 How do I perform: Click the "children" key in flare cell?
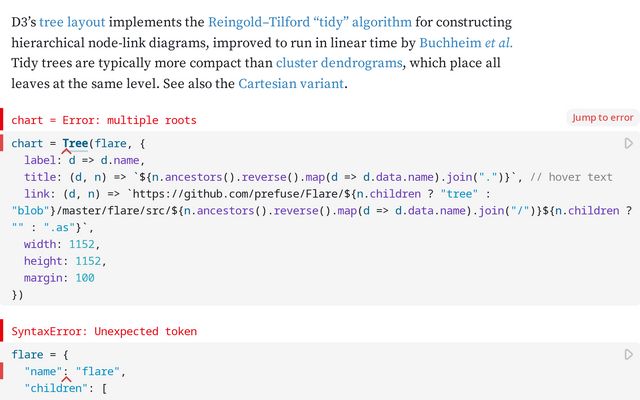pos(56,389)
